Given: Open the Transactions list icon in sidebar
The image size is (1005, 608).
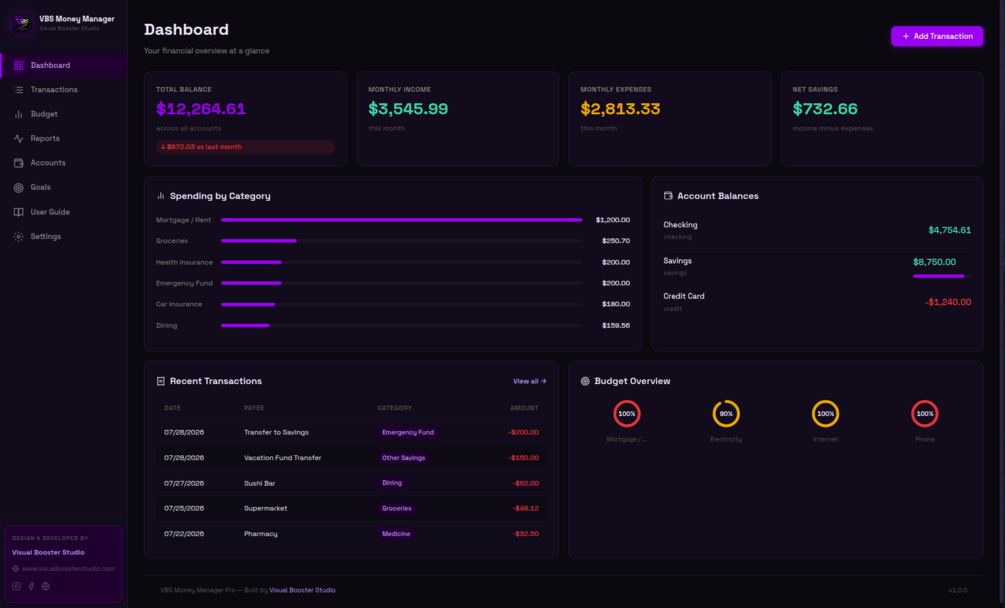Looking at the screenshot, I should (19, 90).
